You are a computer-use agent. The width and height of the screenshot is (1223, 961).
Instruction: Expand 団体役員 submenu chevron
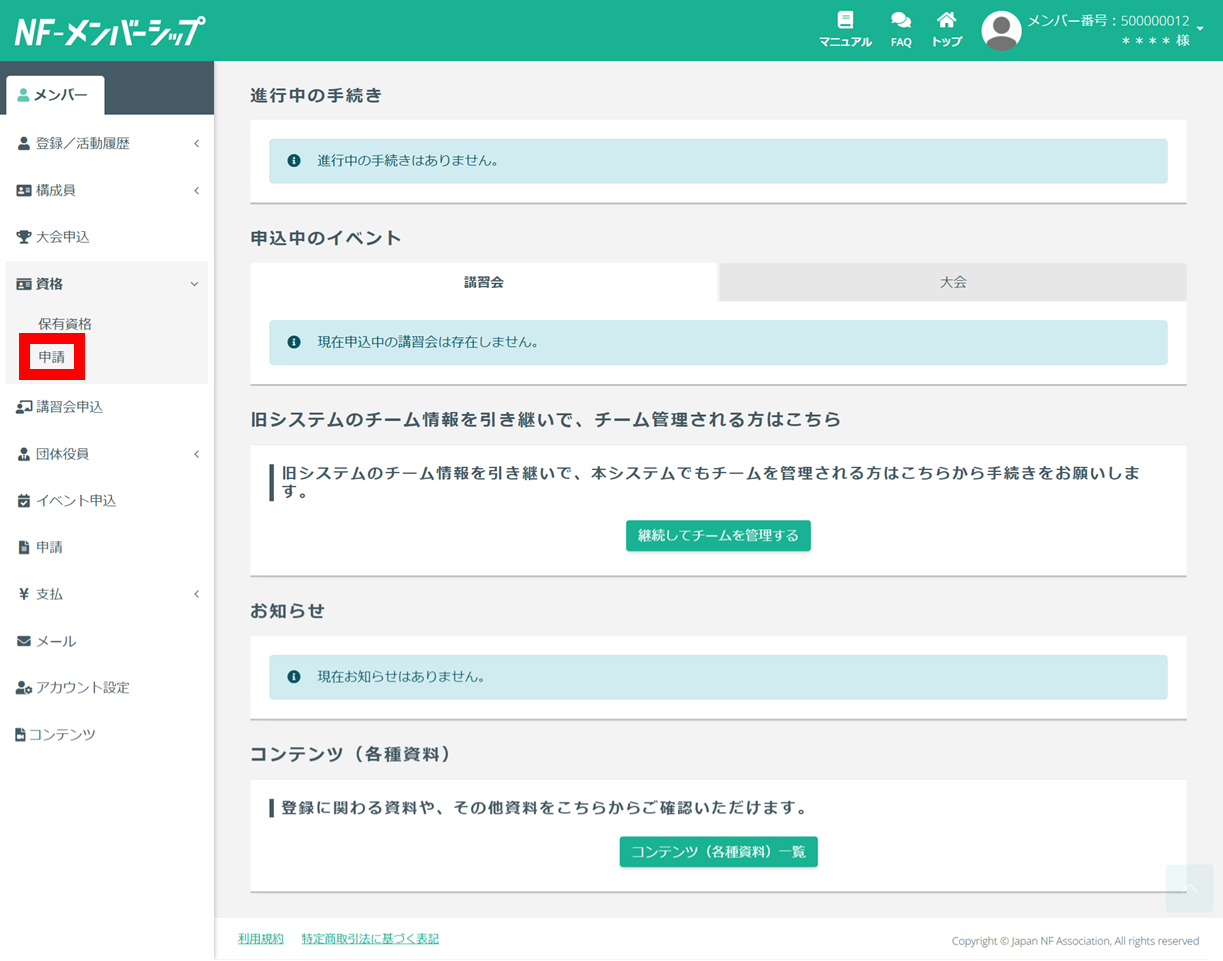click(x=196, y=454)
